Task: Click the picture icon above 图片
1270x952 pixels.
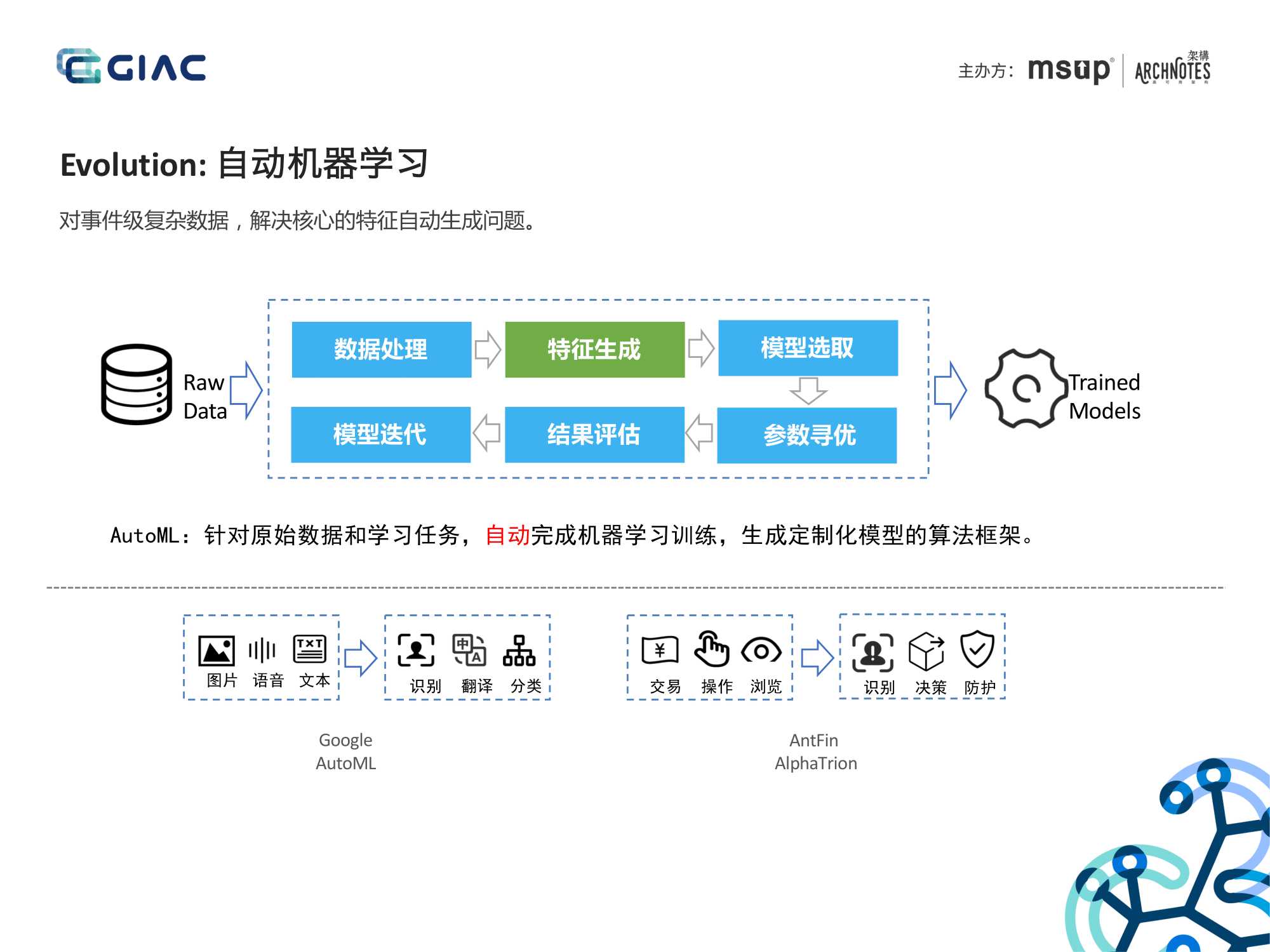Action: point(217,651)
